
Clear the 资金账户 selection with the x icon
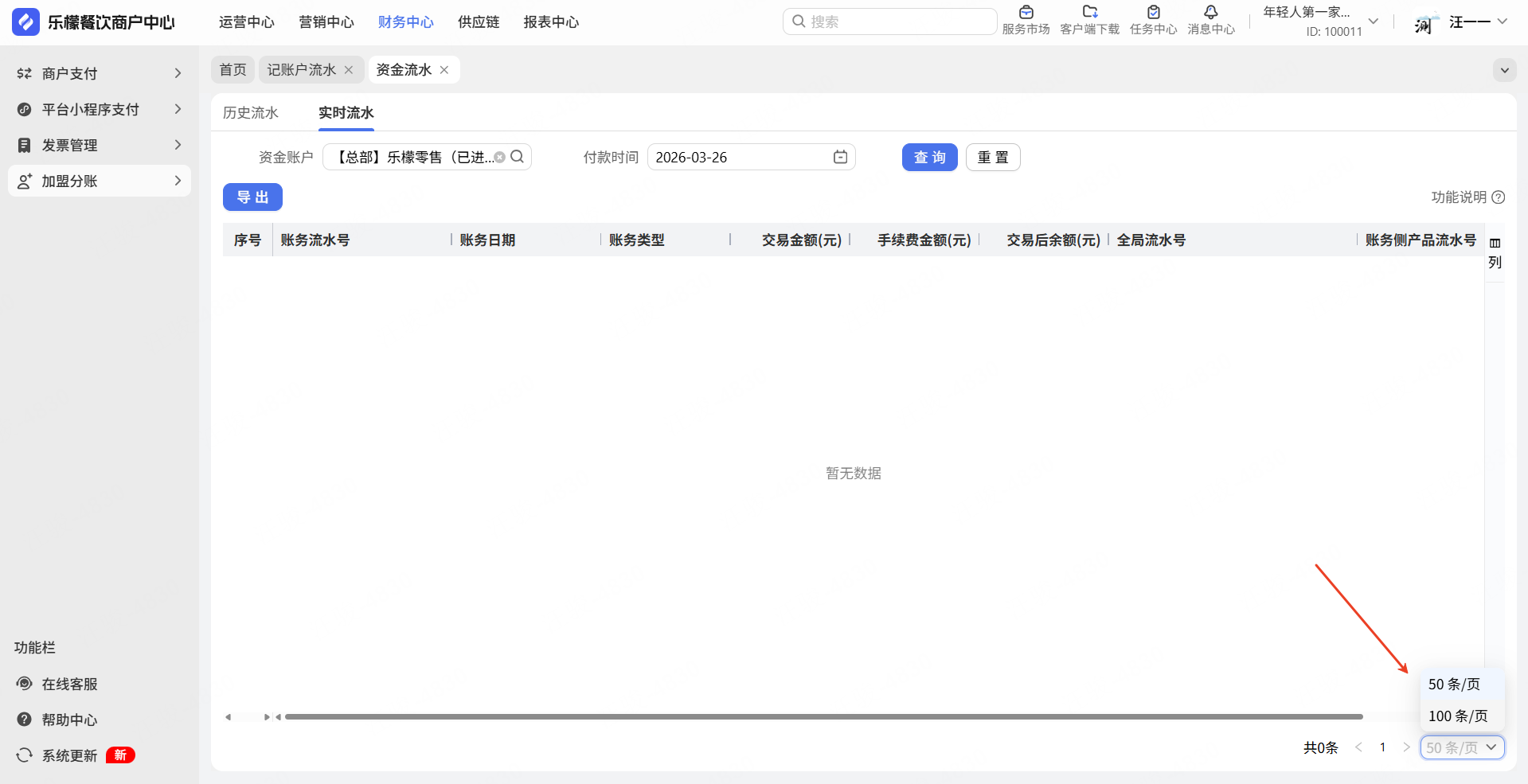pyautogui.click(x=500, y=158)
